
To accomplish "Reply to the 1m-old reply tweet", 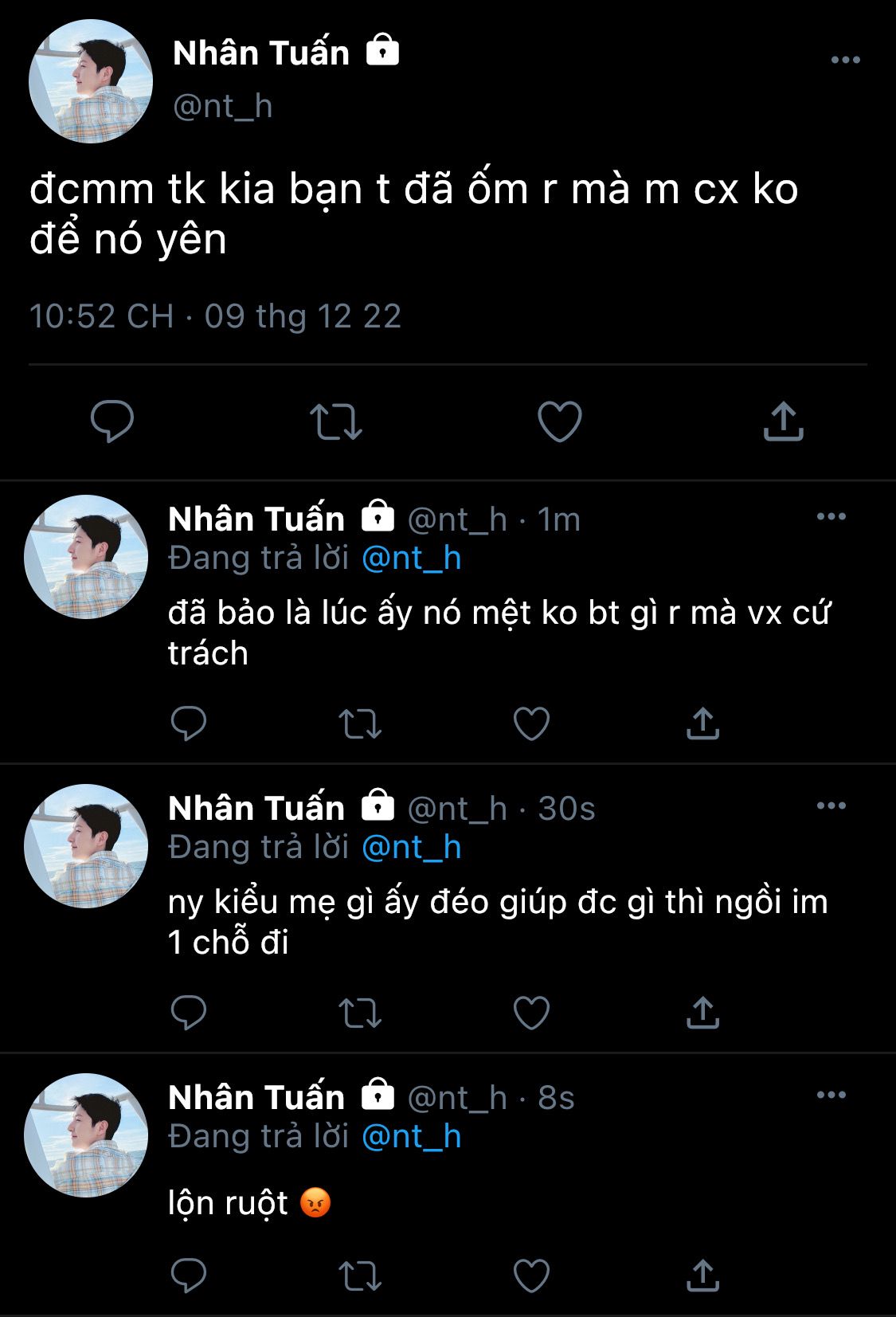I will click(x=189, y=723).
